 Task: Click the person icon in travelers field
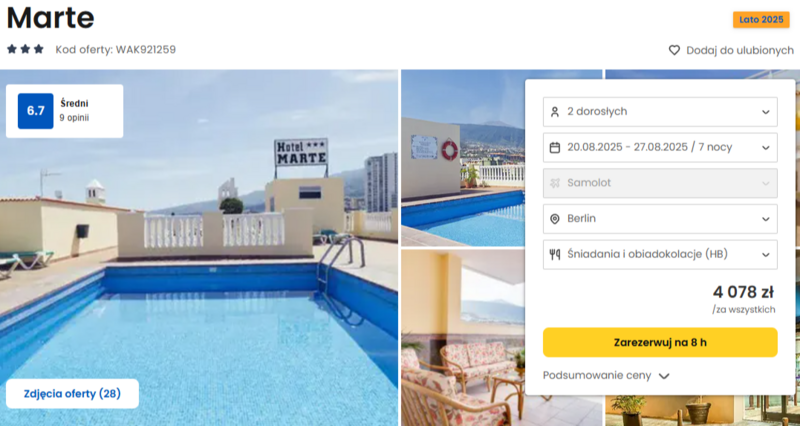coord(555,112)
